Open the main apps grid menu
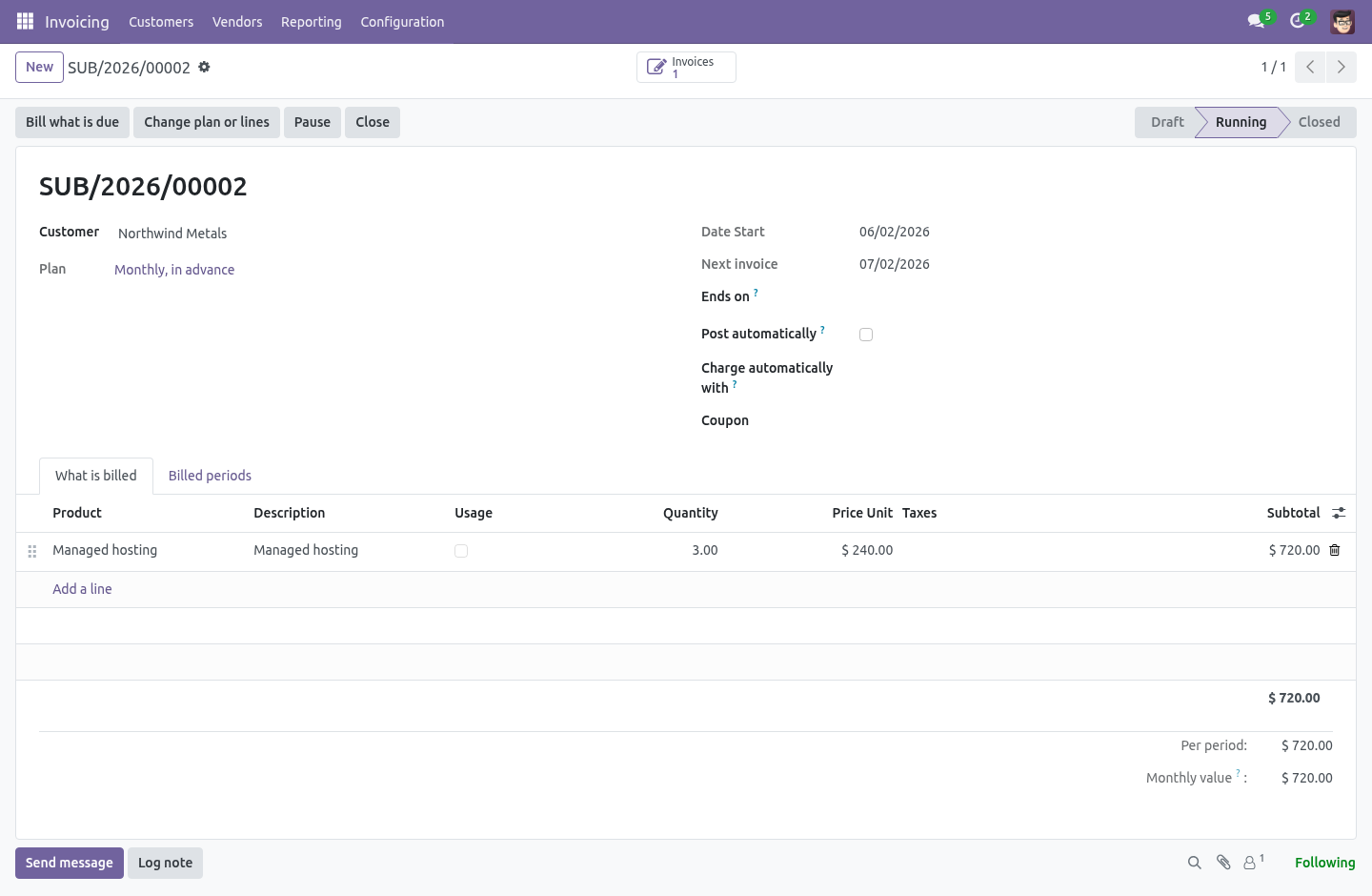1372x896 pixels. click(x=25, y=21)
